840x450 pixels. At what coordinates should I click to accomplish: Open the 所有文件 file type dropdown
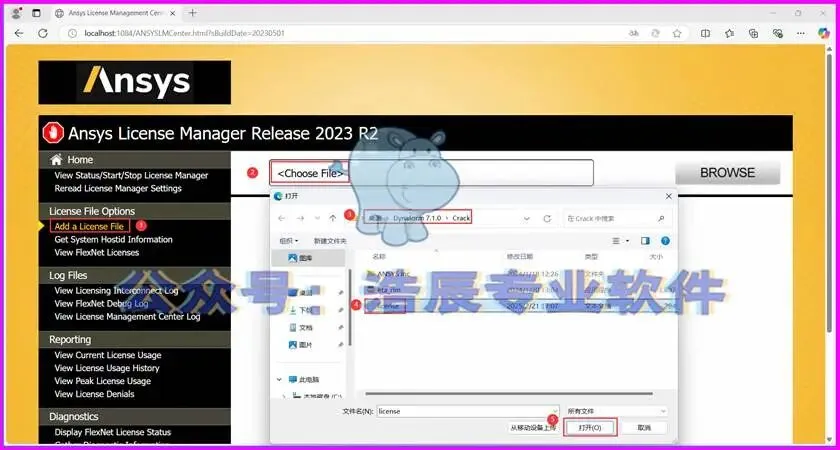(x=617, y=411)
